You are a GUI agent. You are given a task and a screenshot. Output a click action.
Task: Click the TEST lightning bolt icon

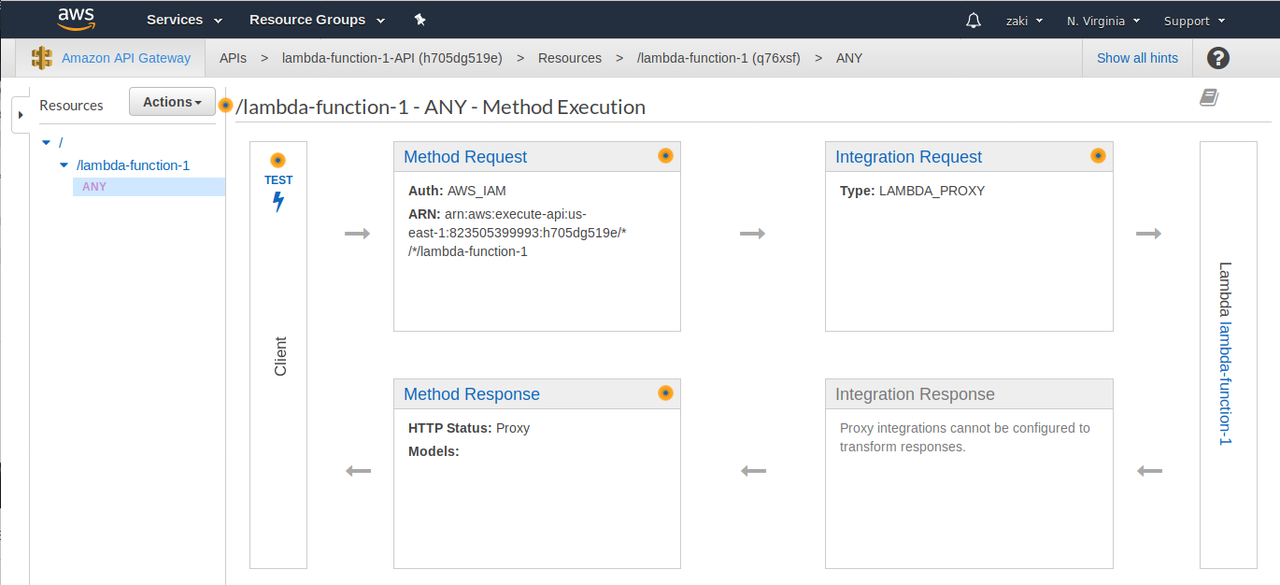278,200
